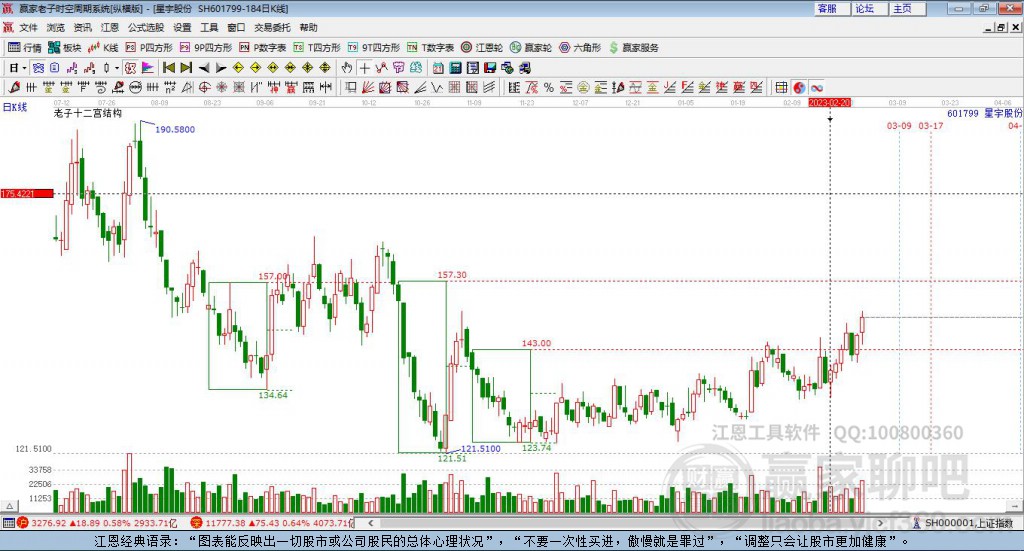Open 赢家服务 with the dollar icon
The image size is (1024, 551).
[634, 47]
